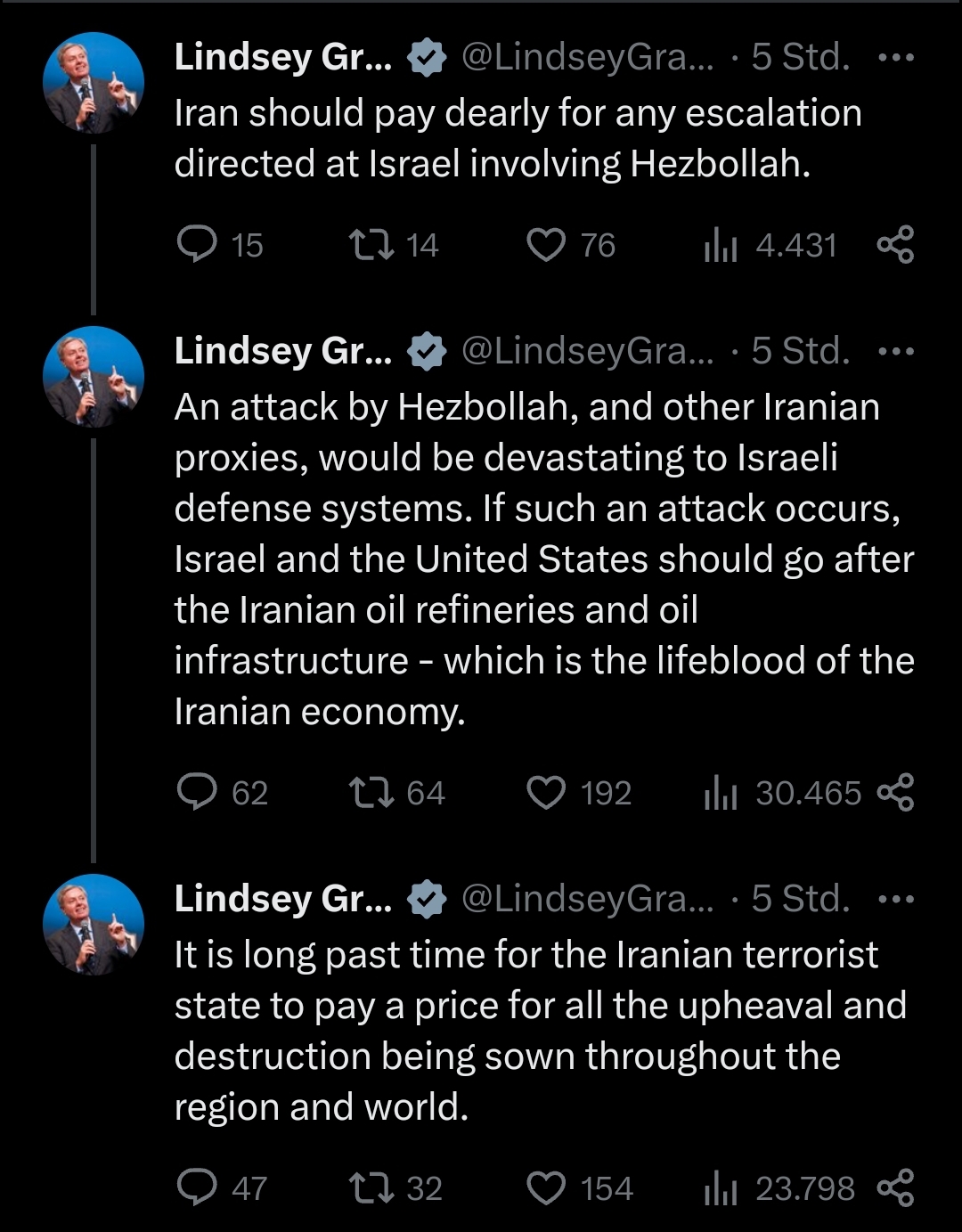Open more options on the third tweet
962x1232 pixels.
[895, 899]
